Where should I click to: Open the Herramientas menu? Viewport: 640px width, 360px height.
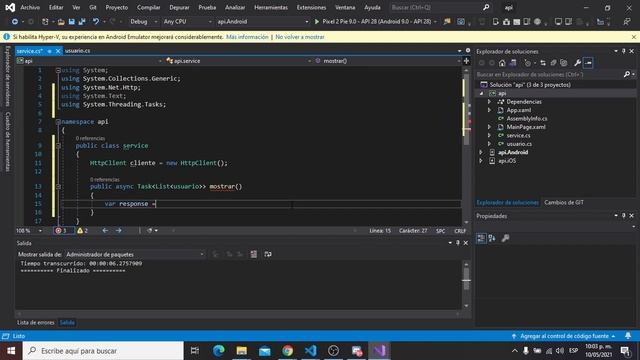click(x=271, y=7)
